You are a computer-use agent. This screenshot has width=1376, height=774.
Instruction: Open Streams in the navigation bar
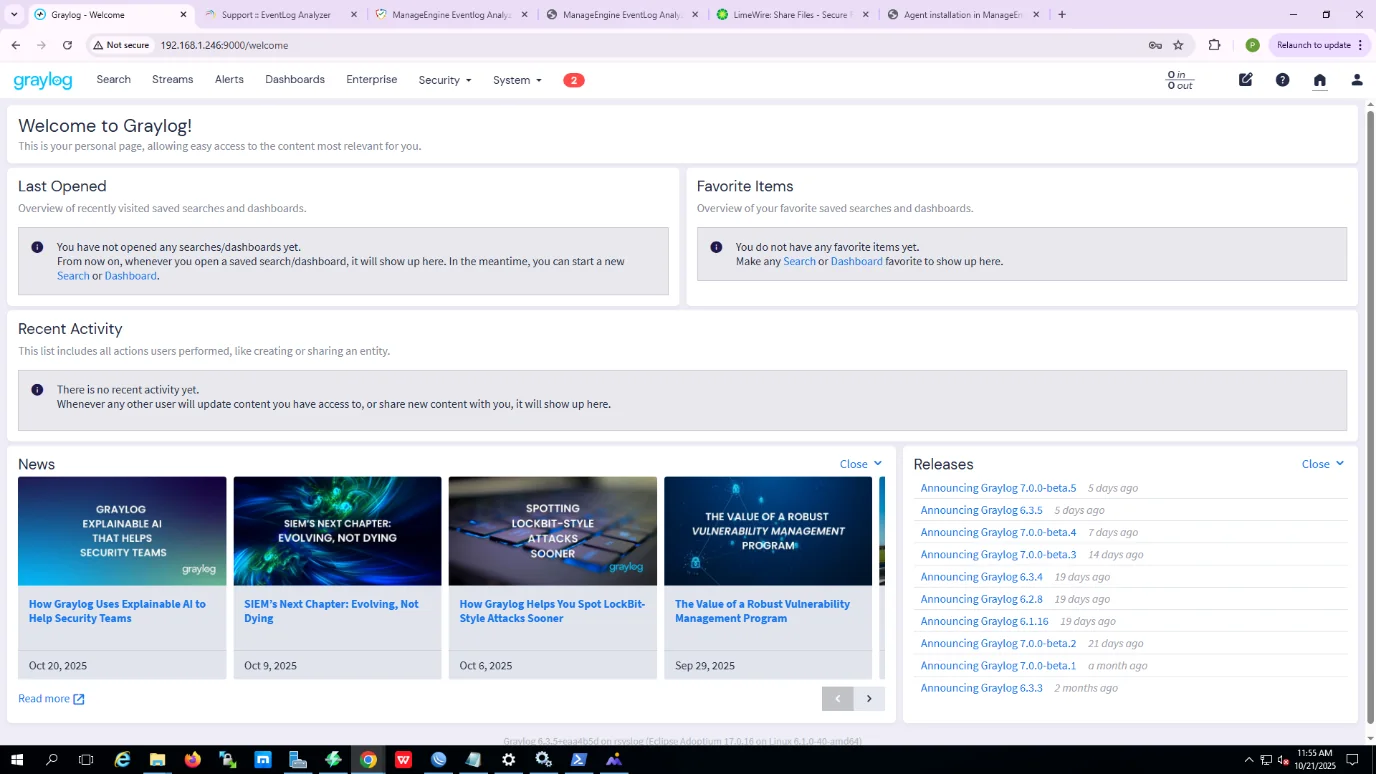click(x=172, y=79)
